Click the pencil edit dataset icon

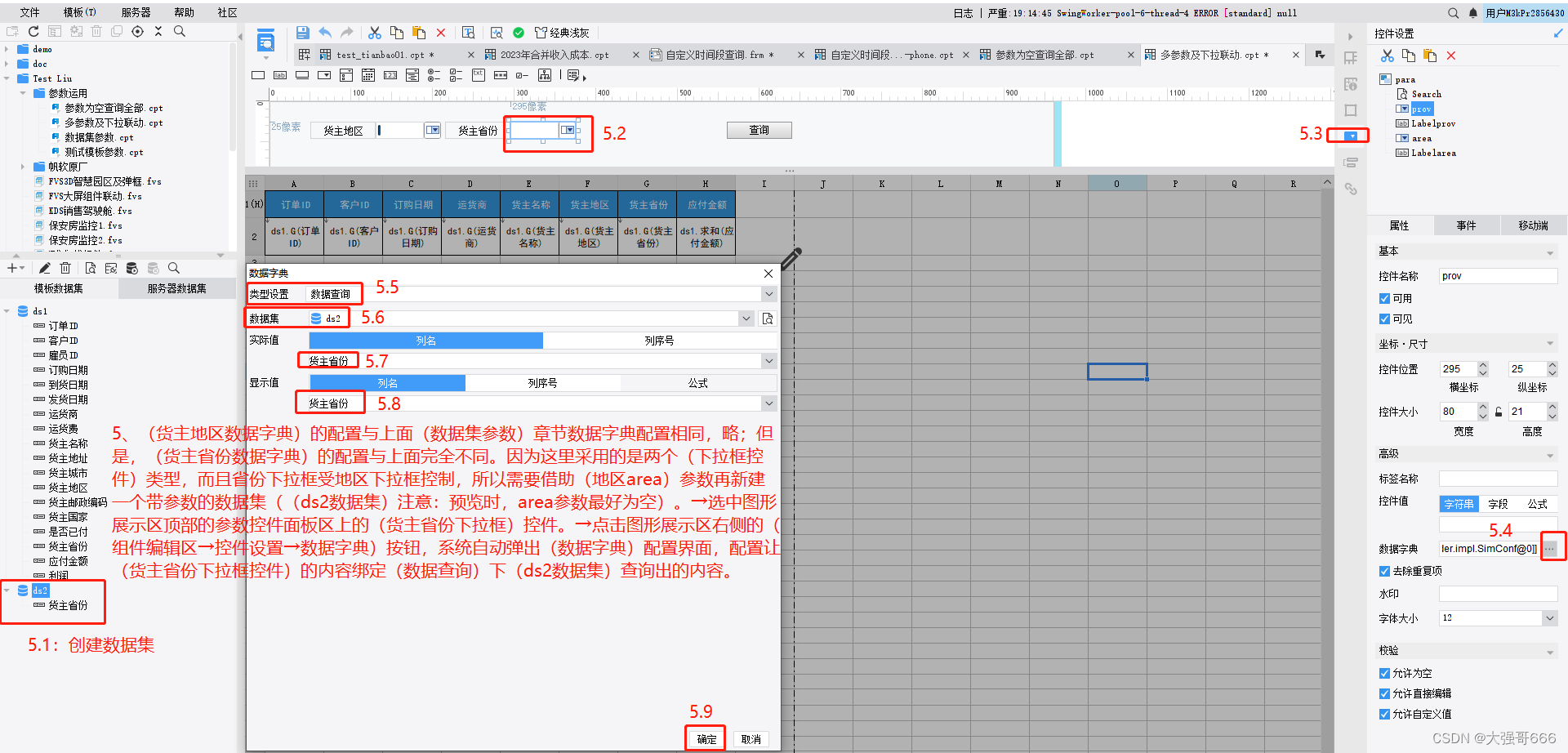(45, 268)
